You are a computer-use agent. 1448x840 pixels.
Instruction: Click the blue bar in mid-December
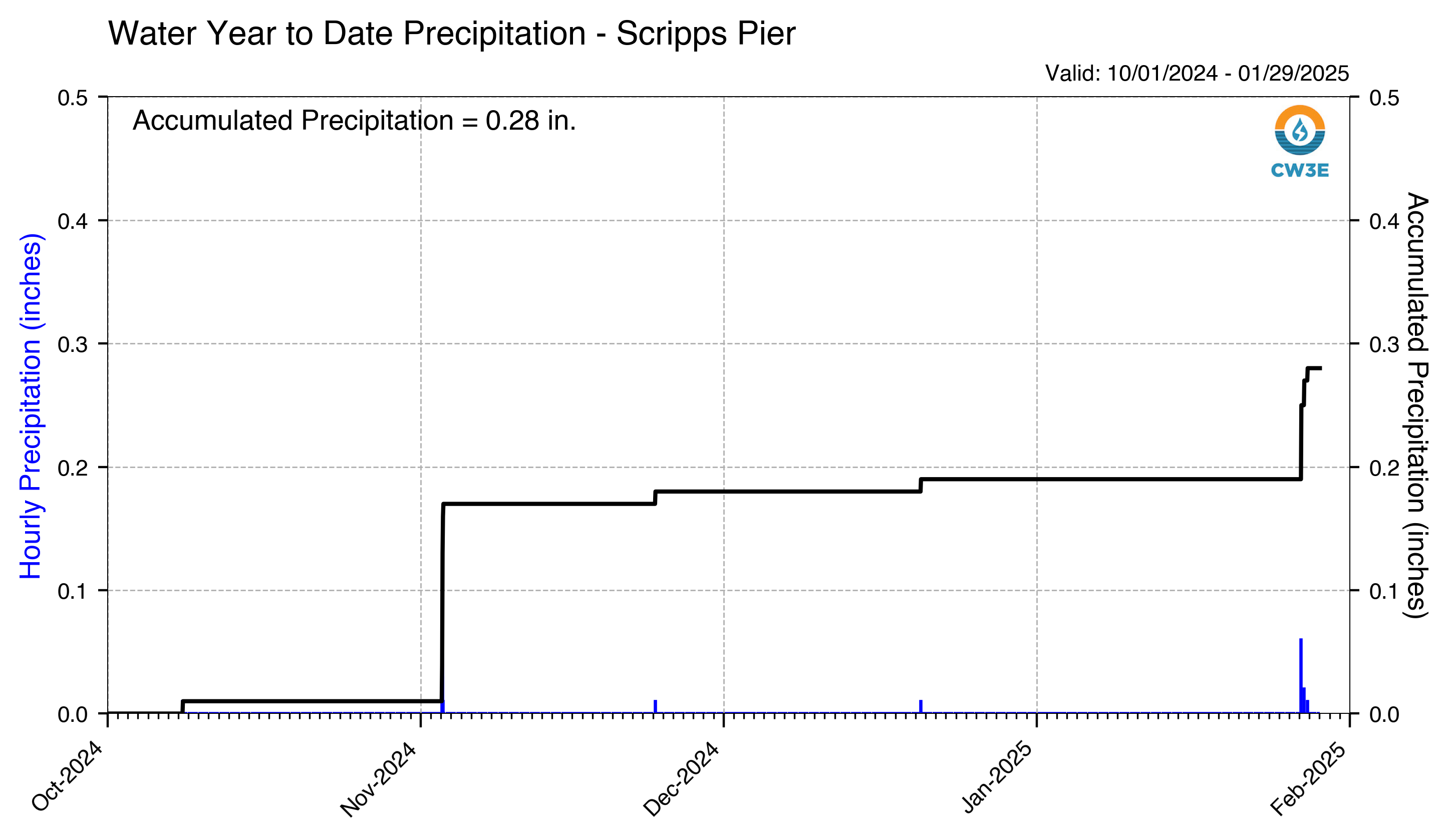[921, 706]
